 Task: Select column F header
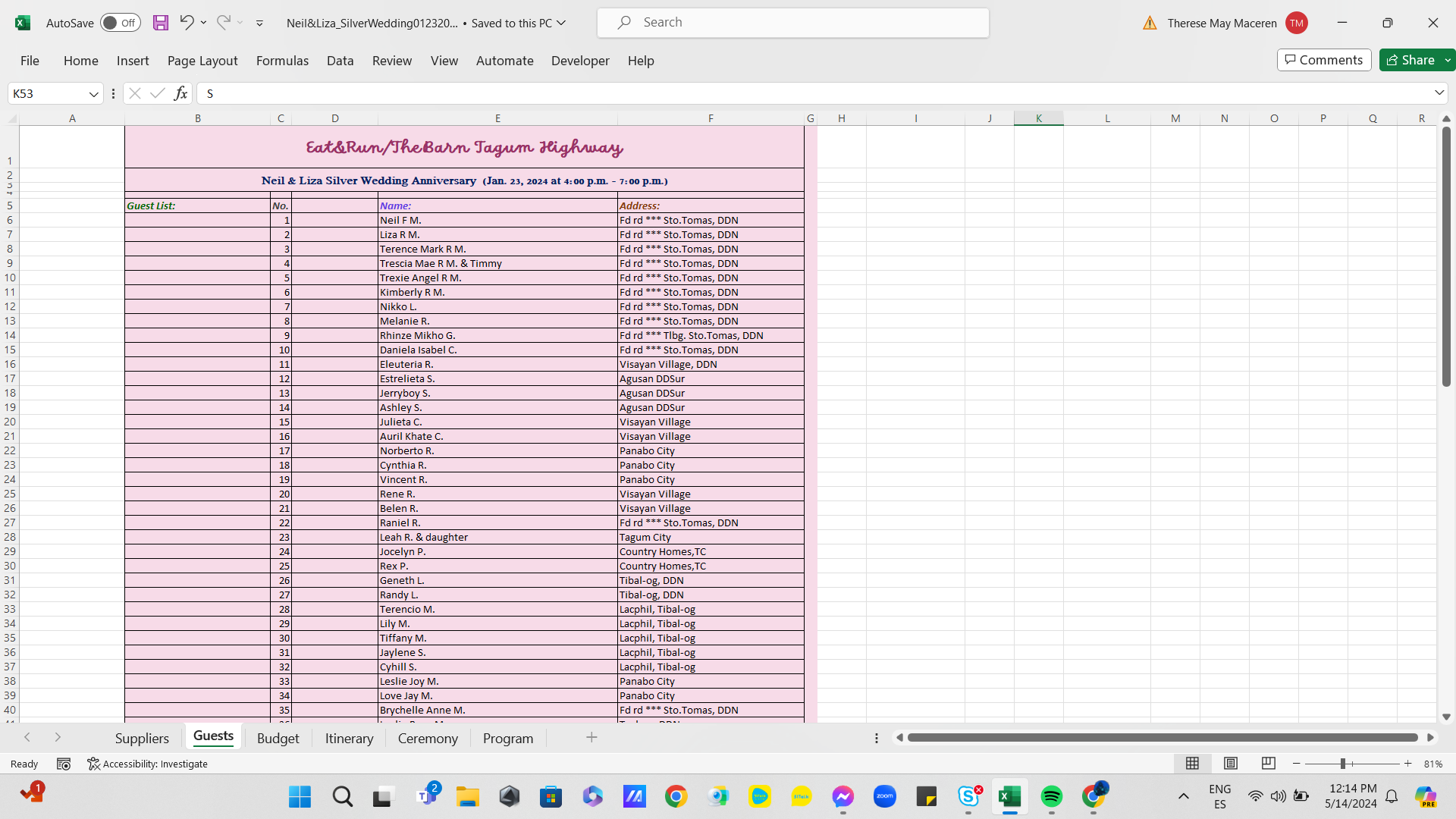pos(711,118)
